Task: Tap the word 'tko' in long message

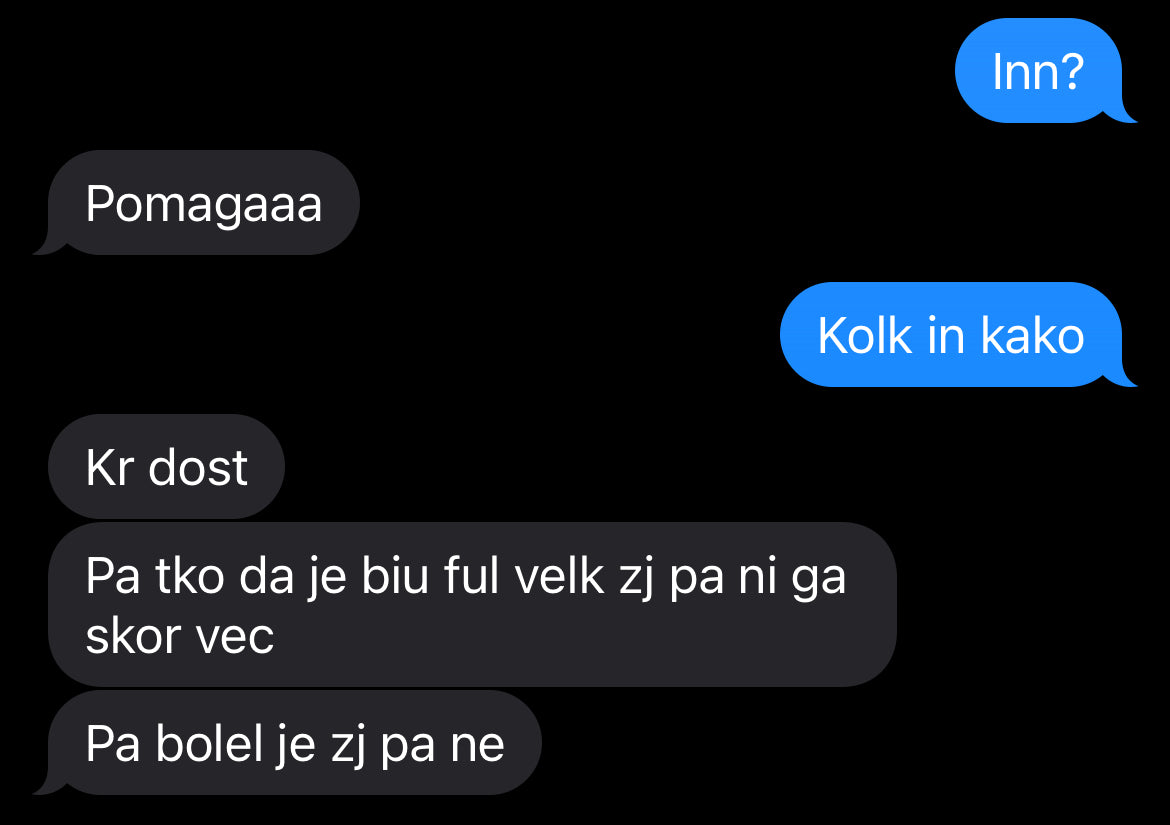Action: pyautogui.click(x=190, y=576)
